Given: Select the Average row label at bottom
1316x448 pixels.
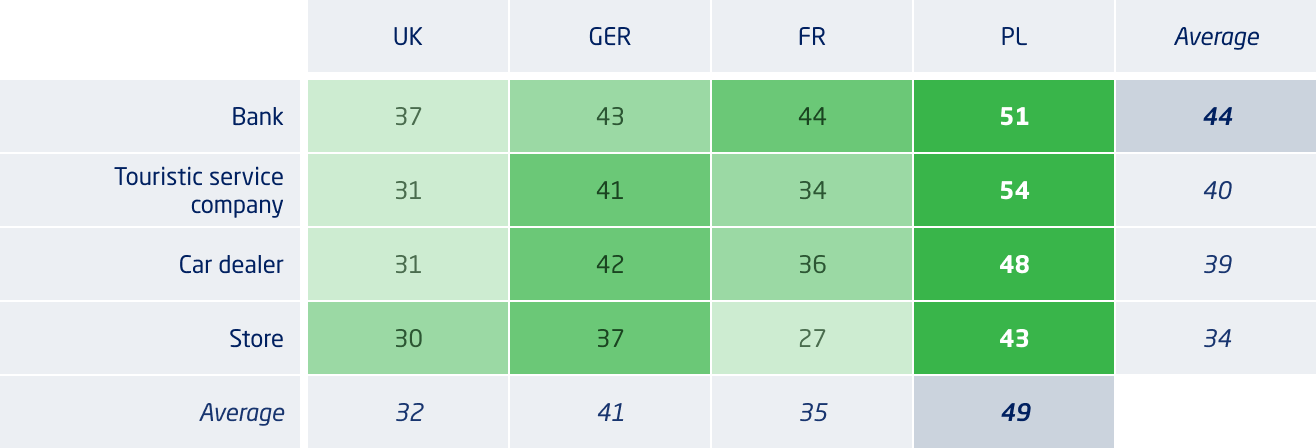Looking at the screenshot, I should point(242,412).
